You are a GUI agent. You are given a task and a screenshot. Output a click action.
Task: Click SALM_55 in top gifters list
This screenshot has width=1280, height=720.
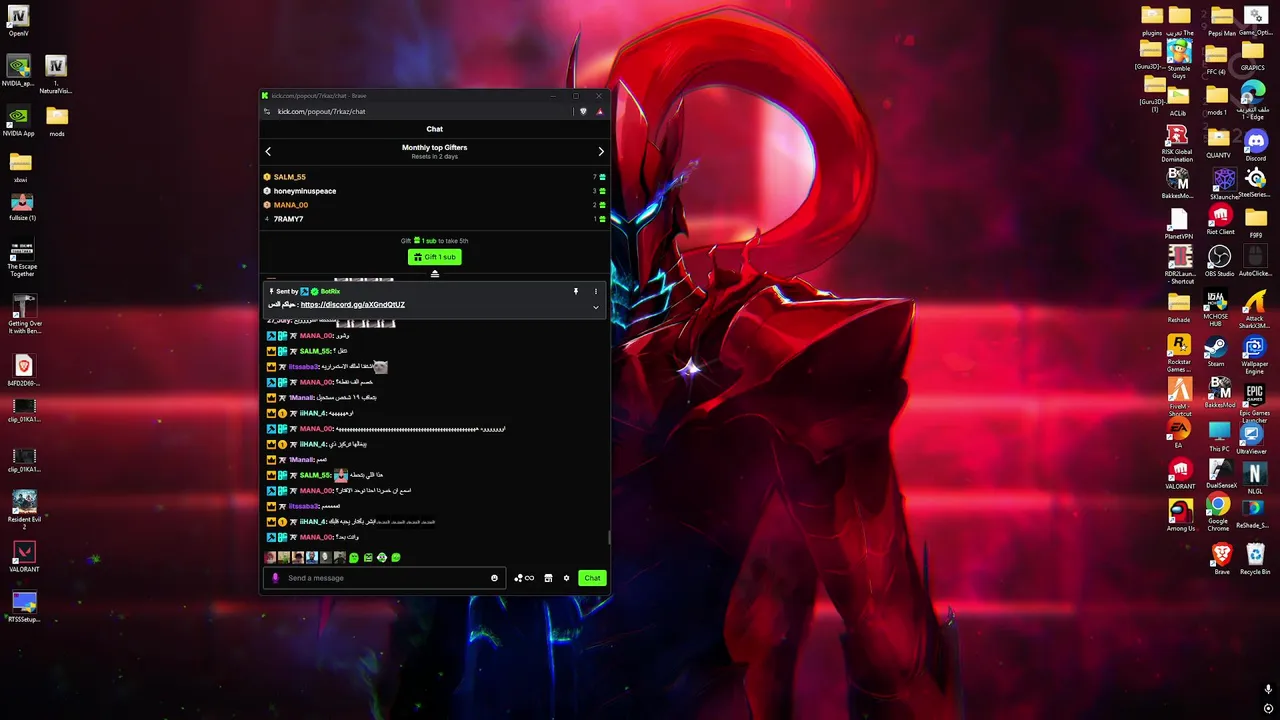pyautogui.click(x=289, y=177)
